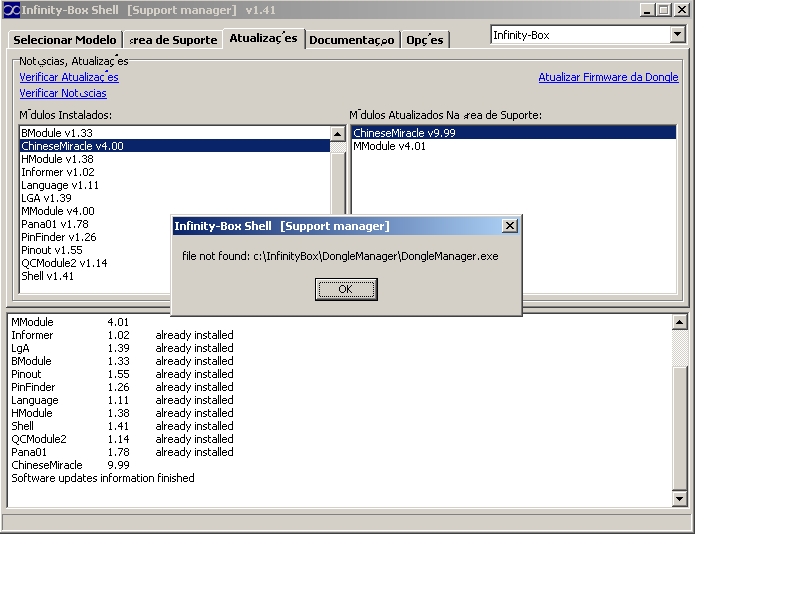
Task: Click the log panel scroll down arrow
Action: tap(679, 498)
